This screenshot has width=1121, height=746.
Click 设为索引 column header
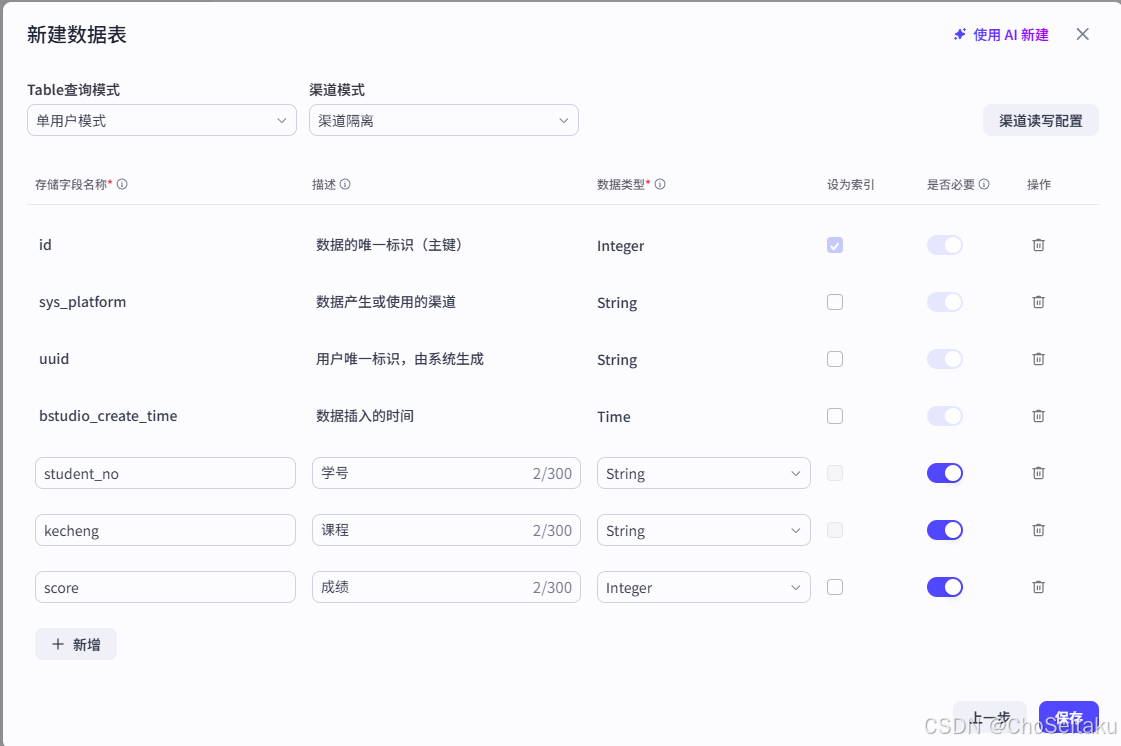tap(850, 185)
